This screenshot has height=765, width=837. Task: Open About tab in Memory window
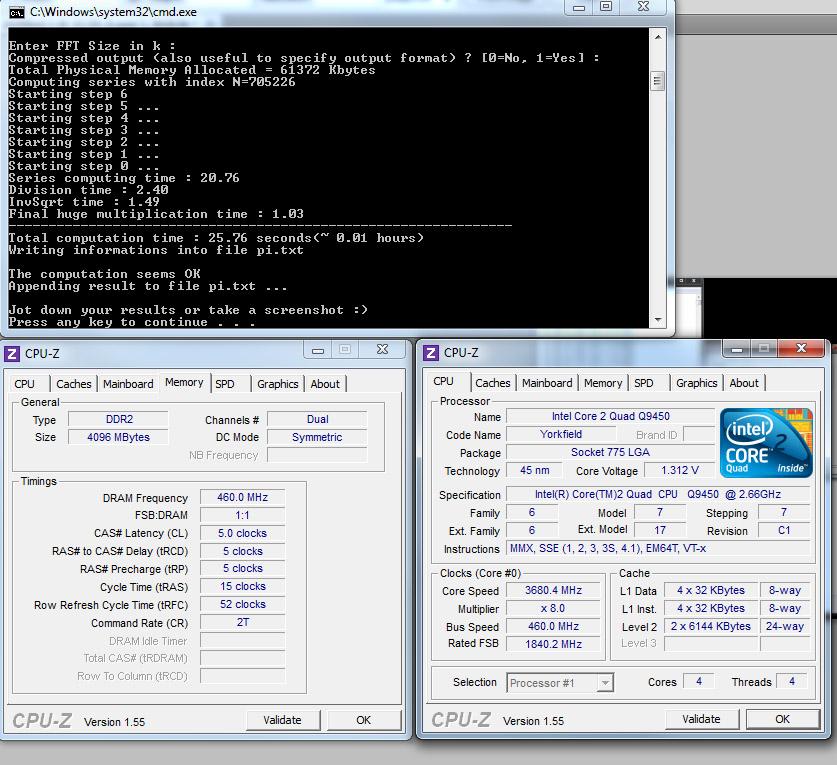(325, 384)
